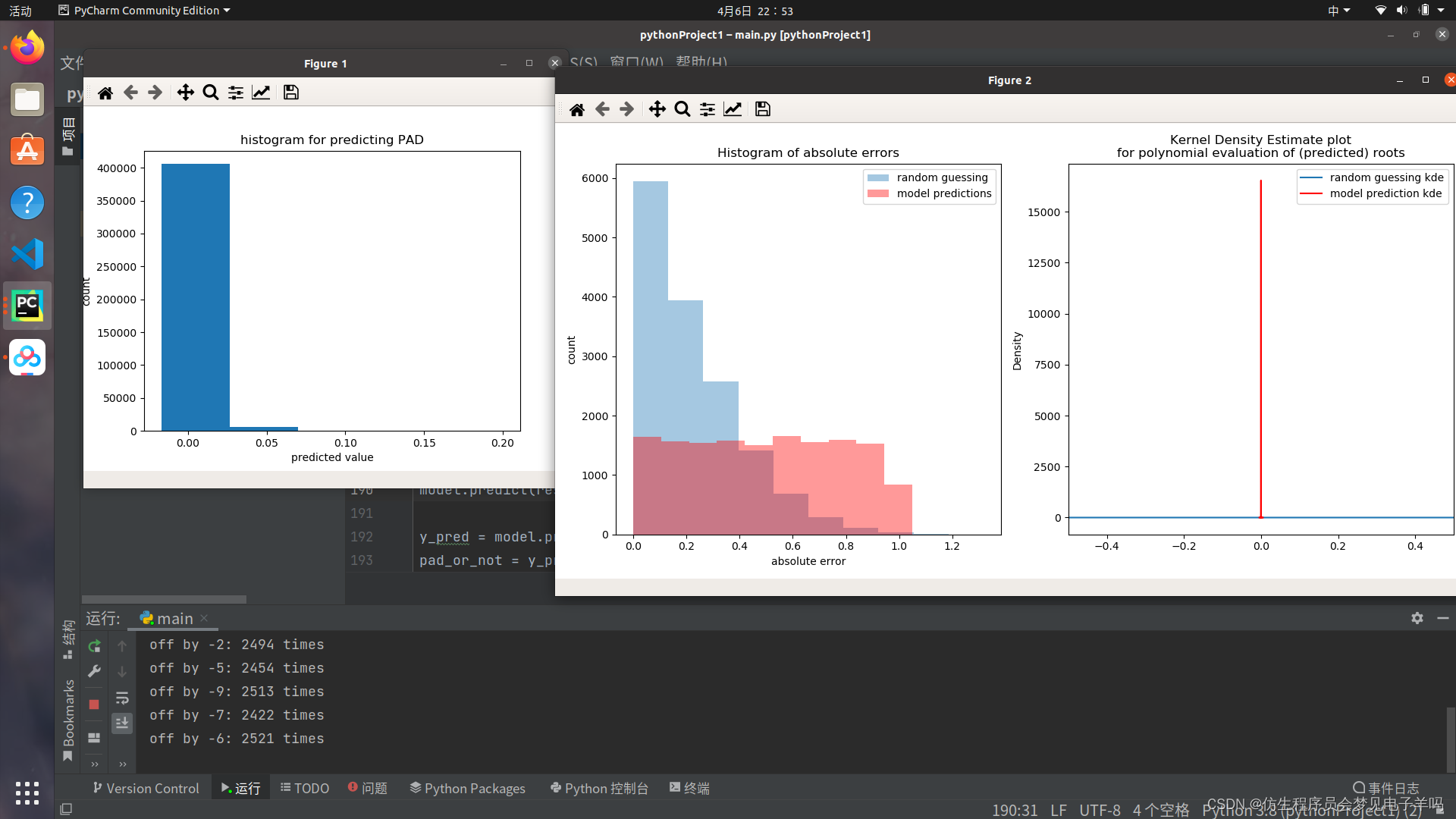Open Python Packages tool window
The image size is (1456, 819).
(x=468, y=789)
